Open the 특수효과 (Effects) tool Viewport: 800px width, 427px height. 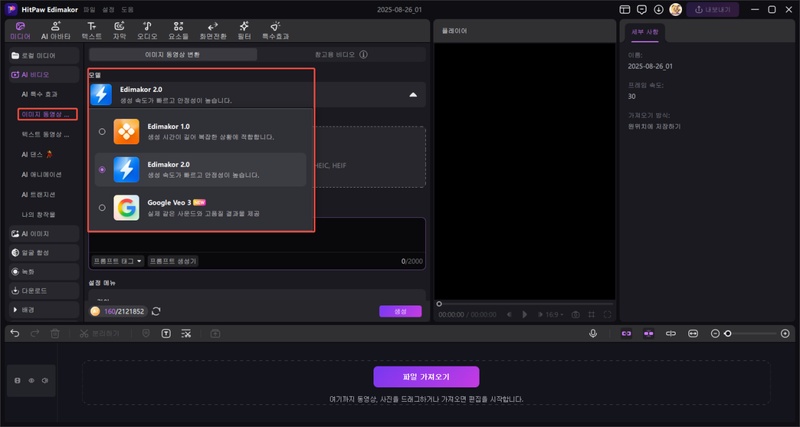click(x=276, y=31)
